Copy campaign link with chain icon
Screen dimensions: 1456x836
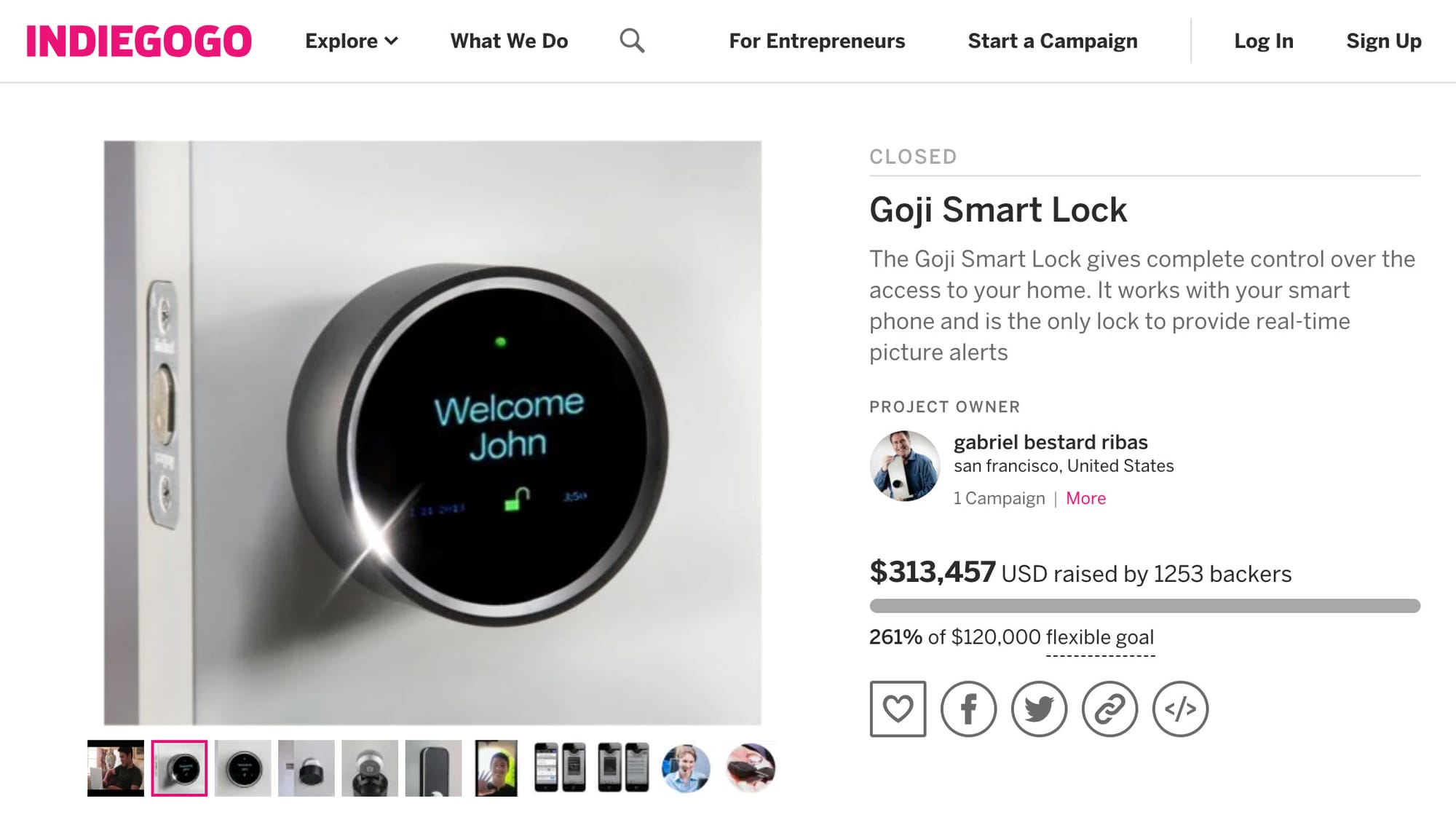[x=1109, y=709]
